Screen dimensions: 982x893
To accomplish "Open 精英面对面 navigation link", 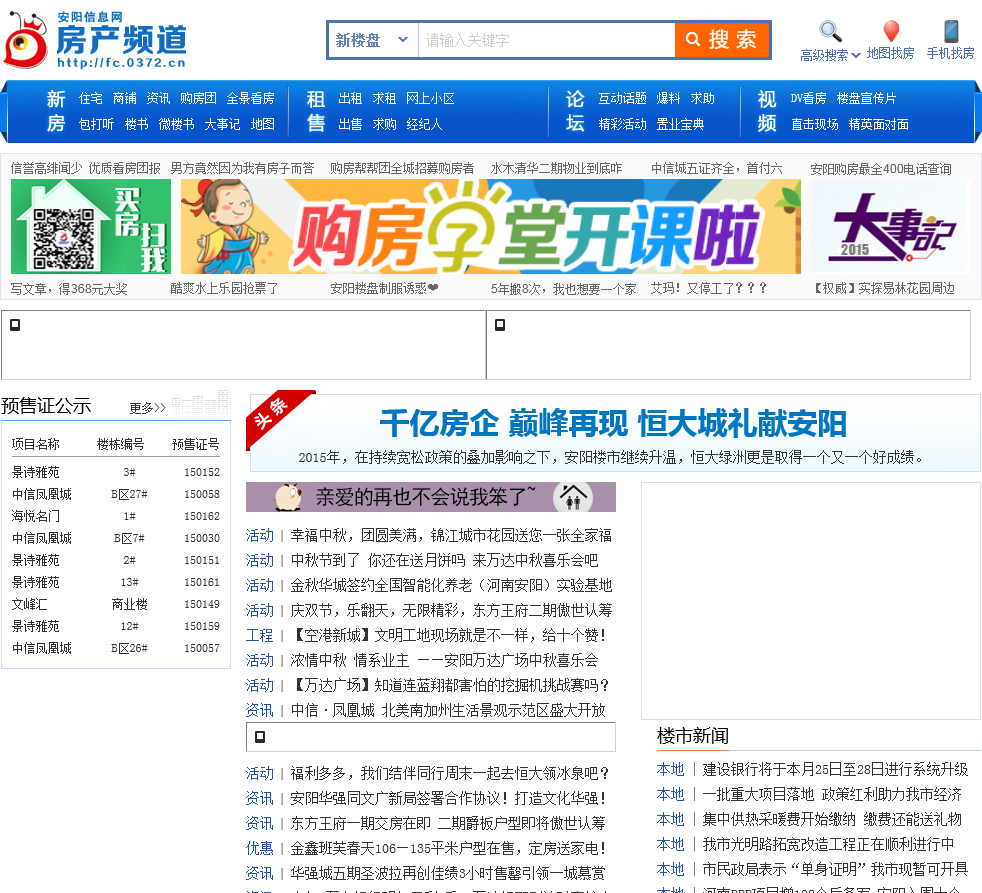I will pos(878,124).
